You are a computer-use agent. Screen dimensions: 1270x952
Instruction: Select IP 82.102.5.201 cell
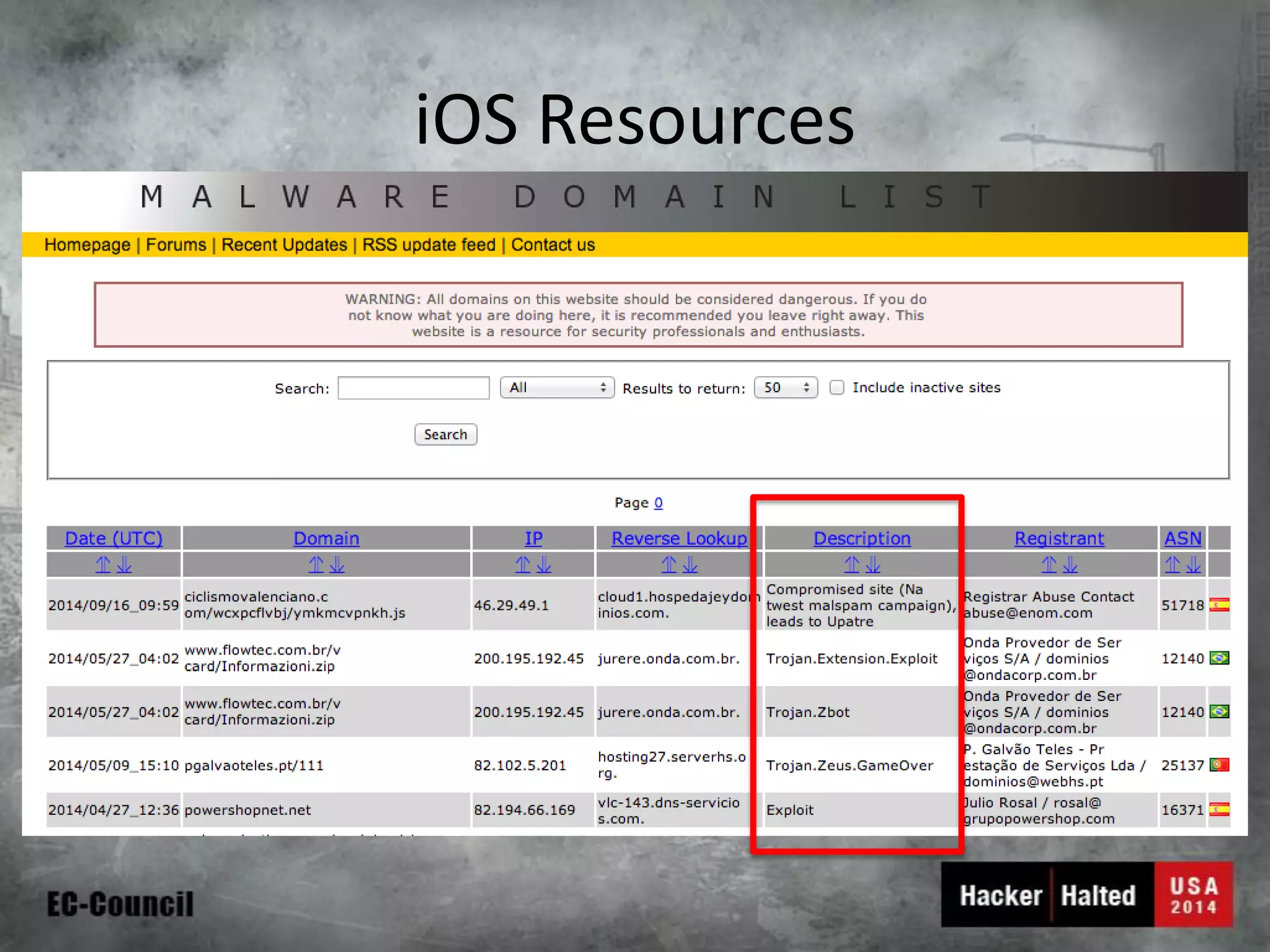point(533,765)
